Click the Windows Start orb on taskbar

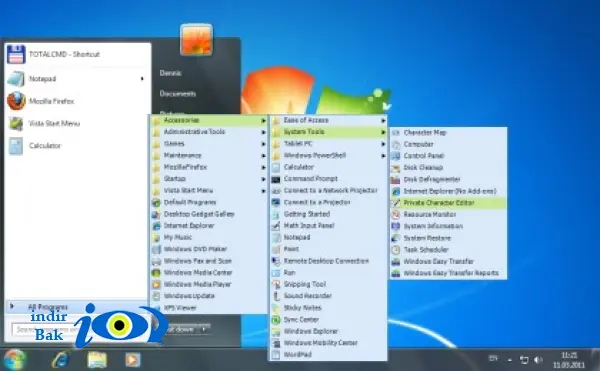[x=14, y=360]
